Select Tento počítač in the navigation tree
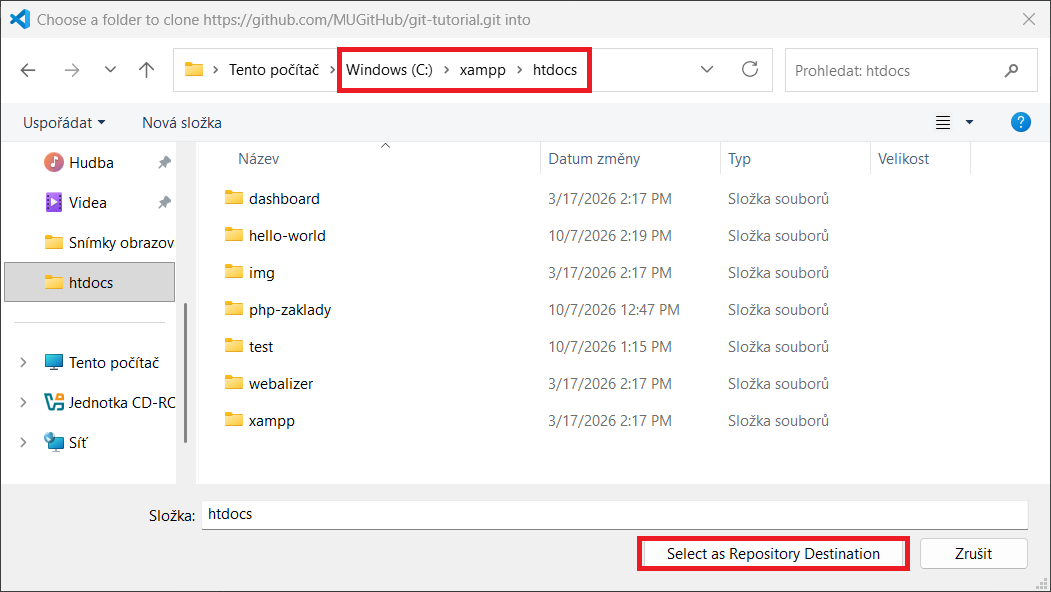The image size is (1051, 592). pos(101,363)
